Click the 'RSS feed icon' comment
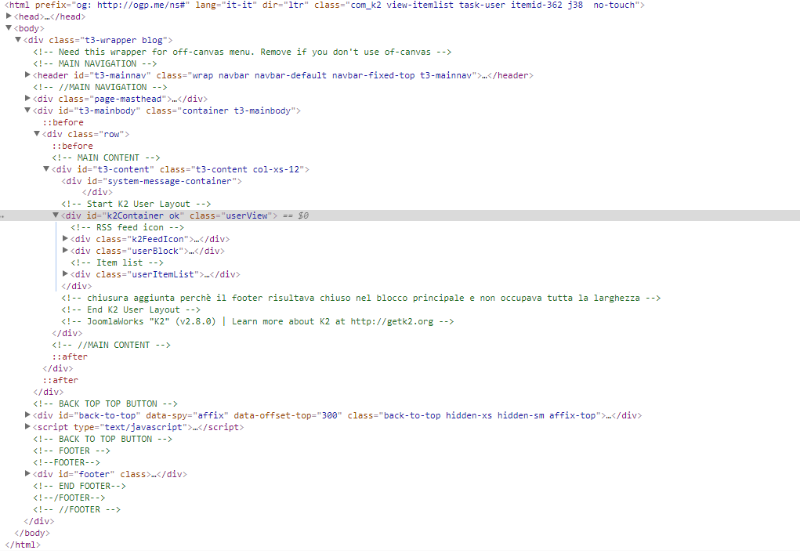This screenshot has height=551, width=800. point(127,228)
